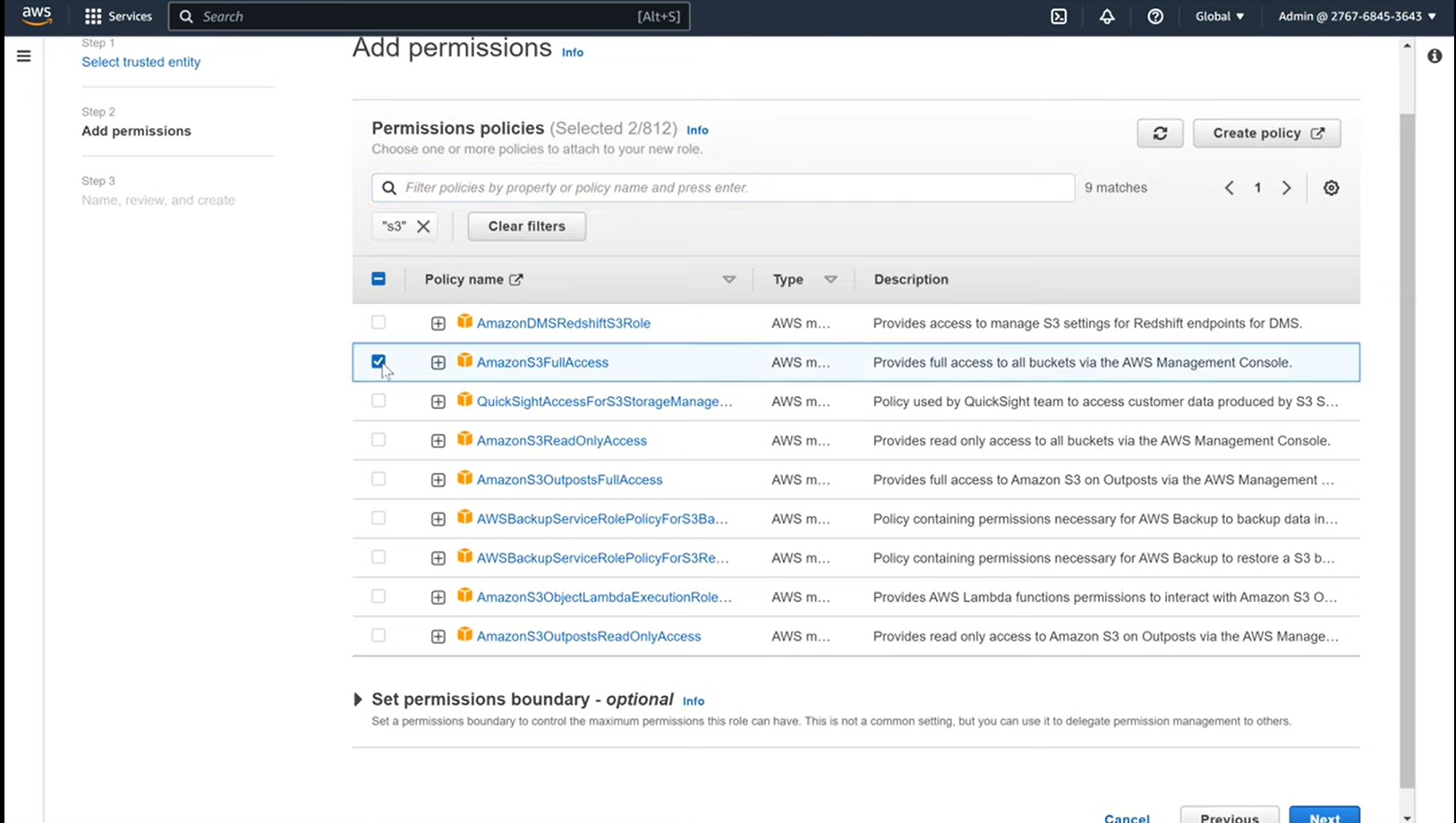Screen dimensions: 1456x823
Task: Click the Cancel link
Action: tap(1127, 818)
